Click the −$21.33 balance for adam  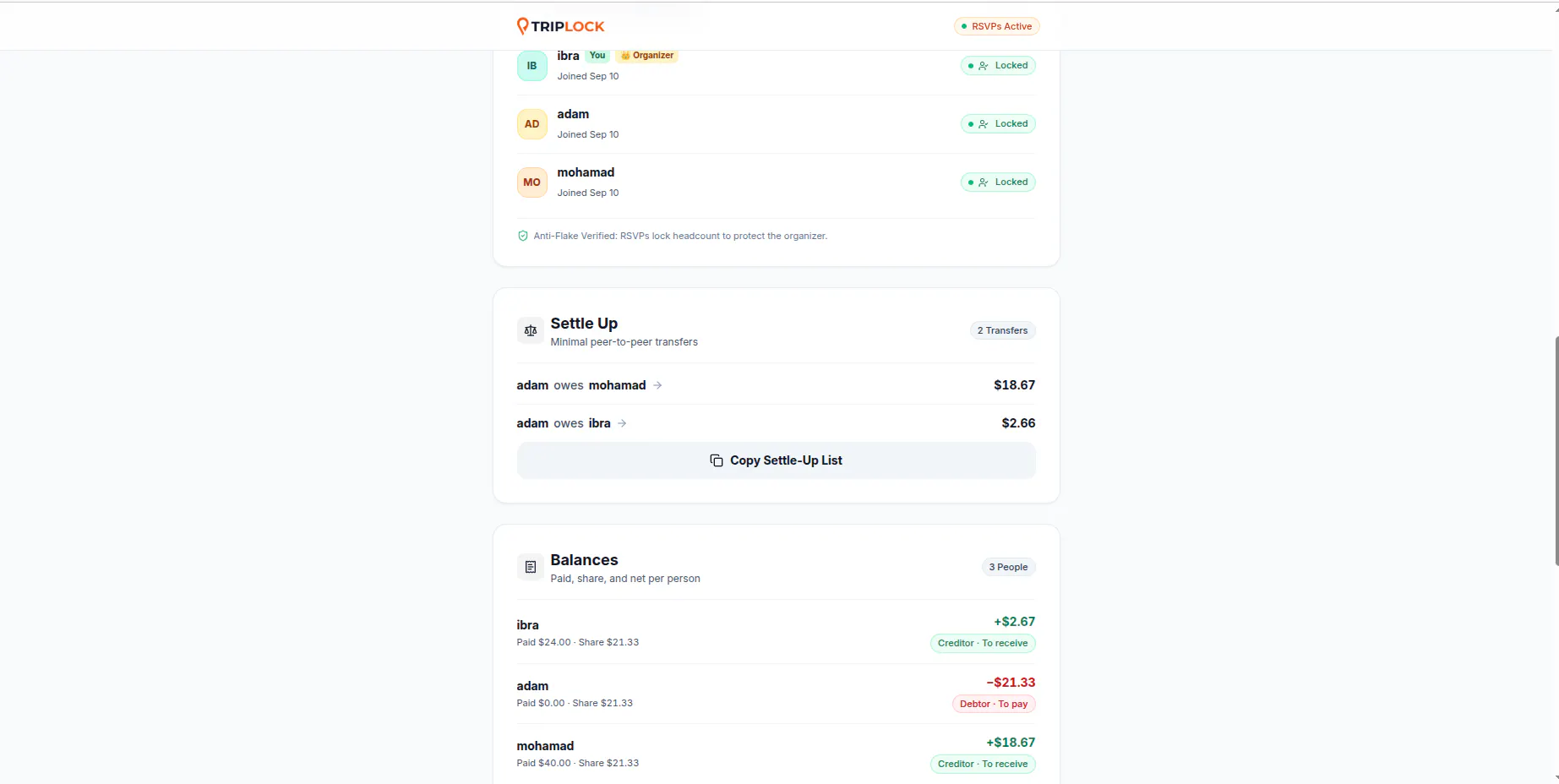1011,683
